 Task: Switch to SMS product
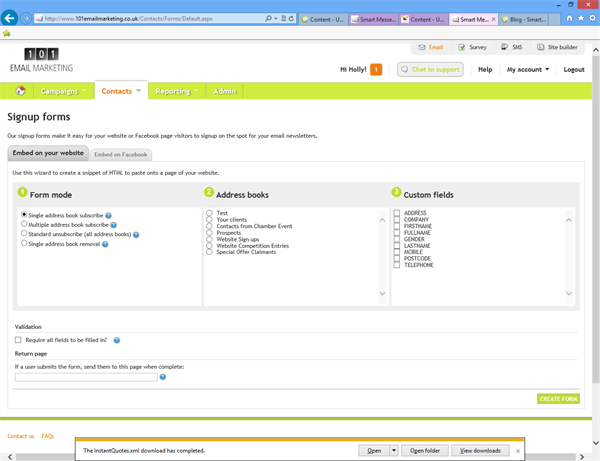512,47
